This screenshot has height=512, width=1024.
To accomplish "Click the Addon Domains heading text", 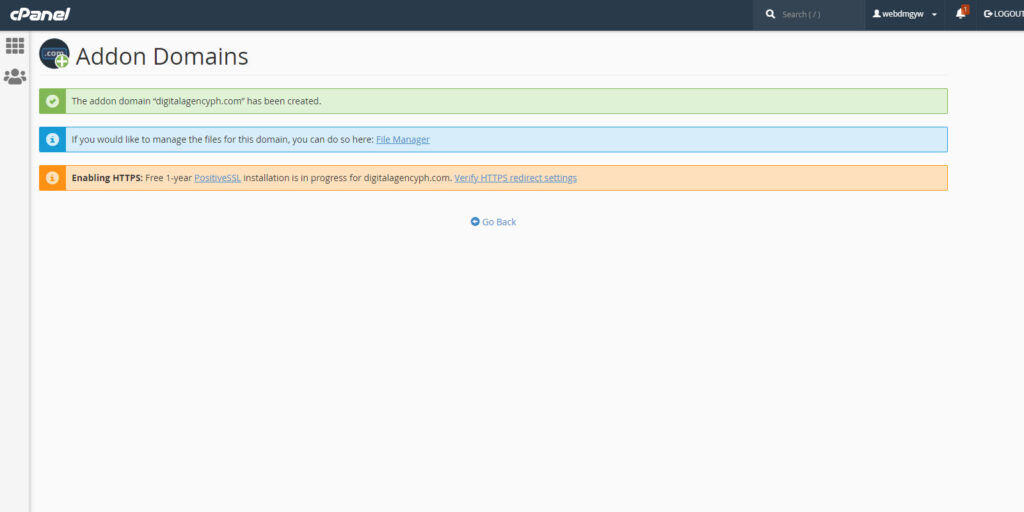I will click(162, 56).
